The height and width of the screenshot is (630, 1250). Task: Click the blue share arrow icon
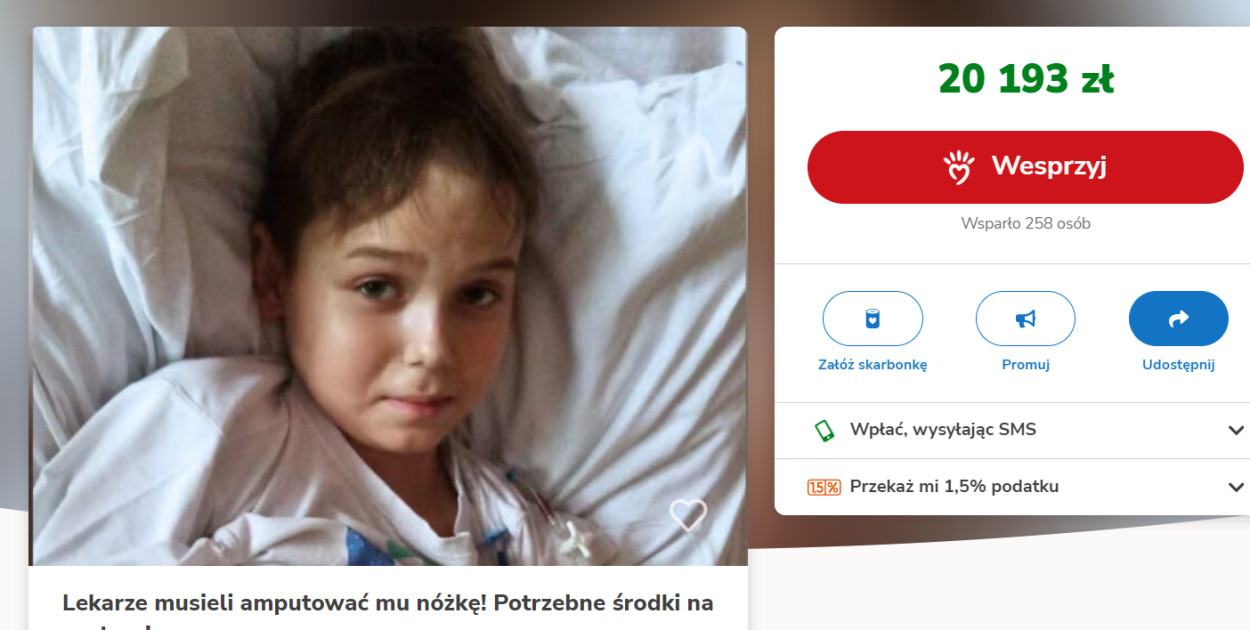tap(1178, 319)
